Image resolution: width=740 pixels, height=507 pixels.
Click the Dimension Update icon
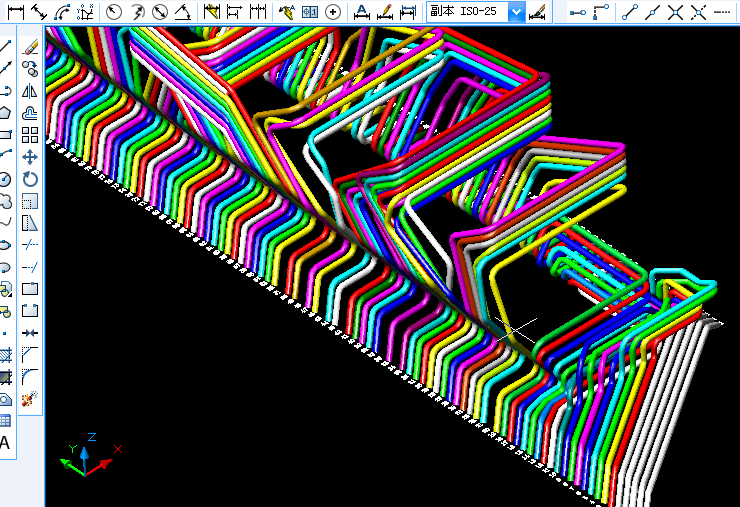pyautogui.click(x=408, y=11)
